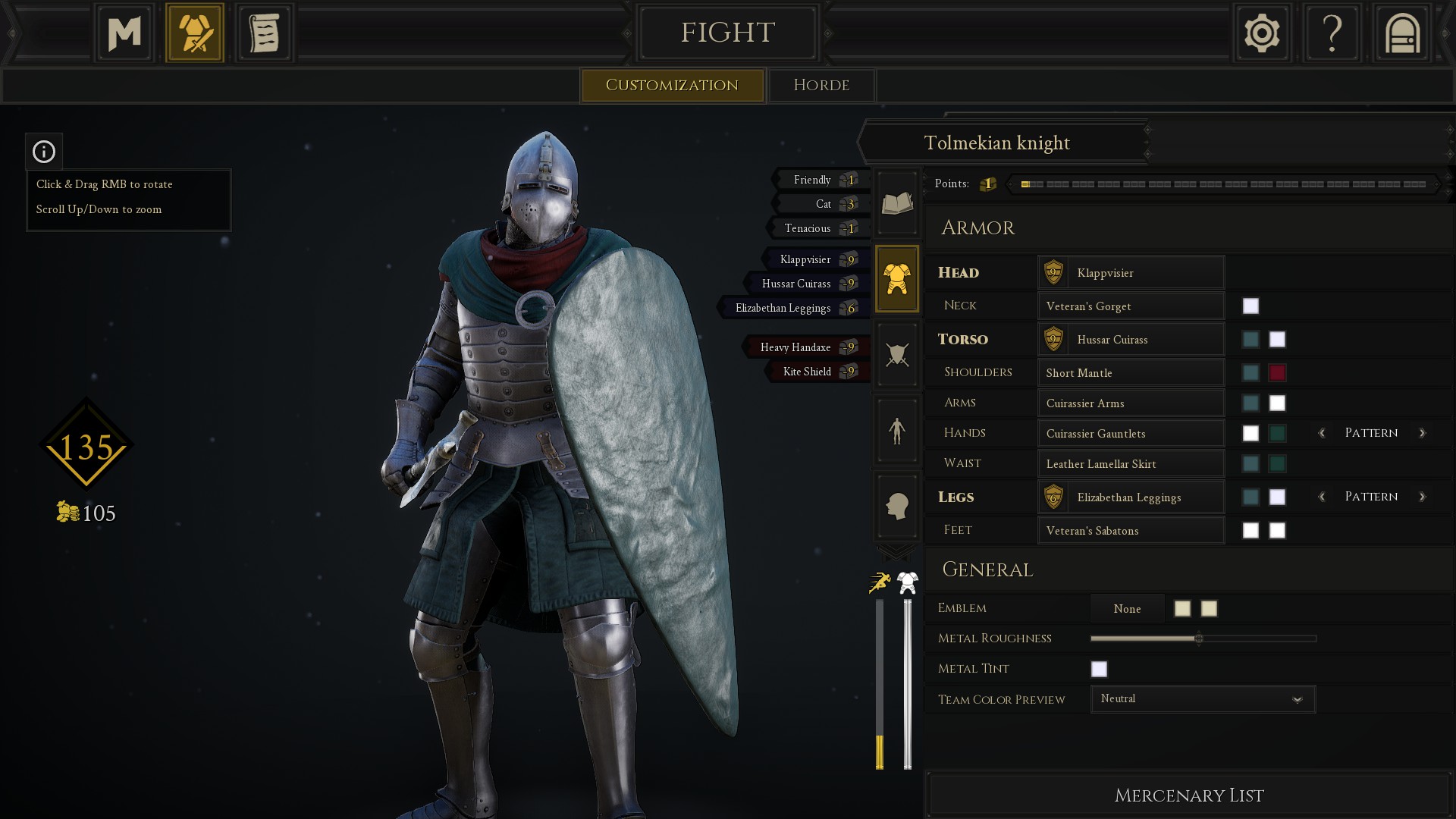Open the help question mark icon

[1332, 33]
